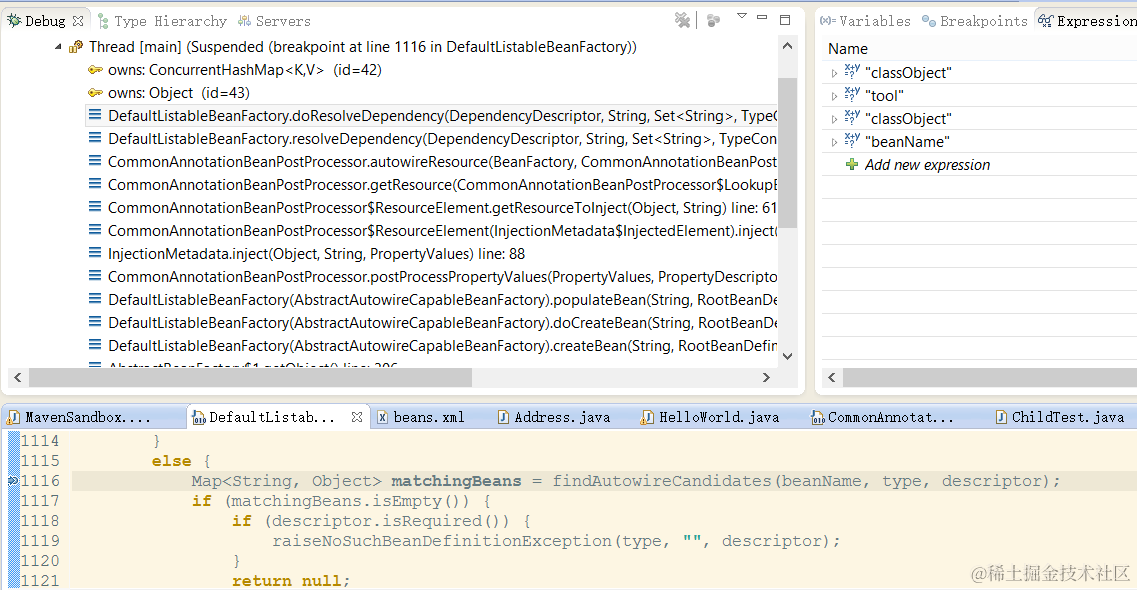Select the Expressions view tab
1137x590 pixels.
(x=1087, y=21)
